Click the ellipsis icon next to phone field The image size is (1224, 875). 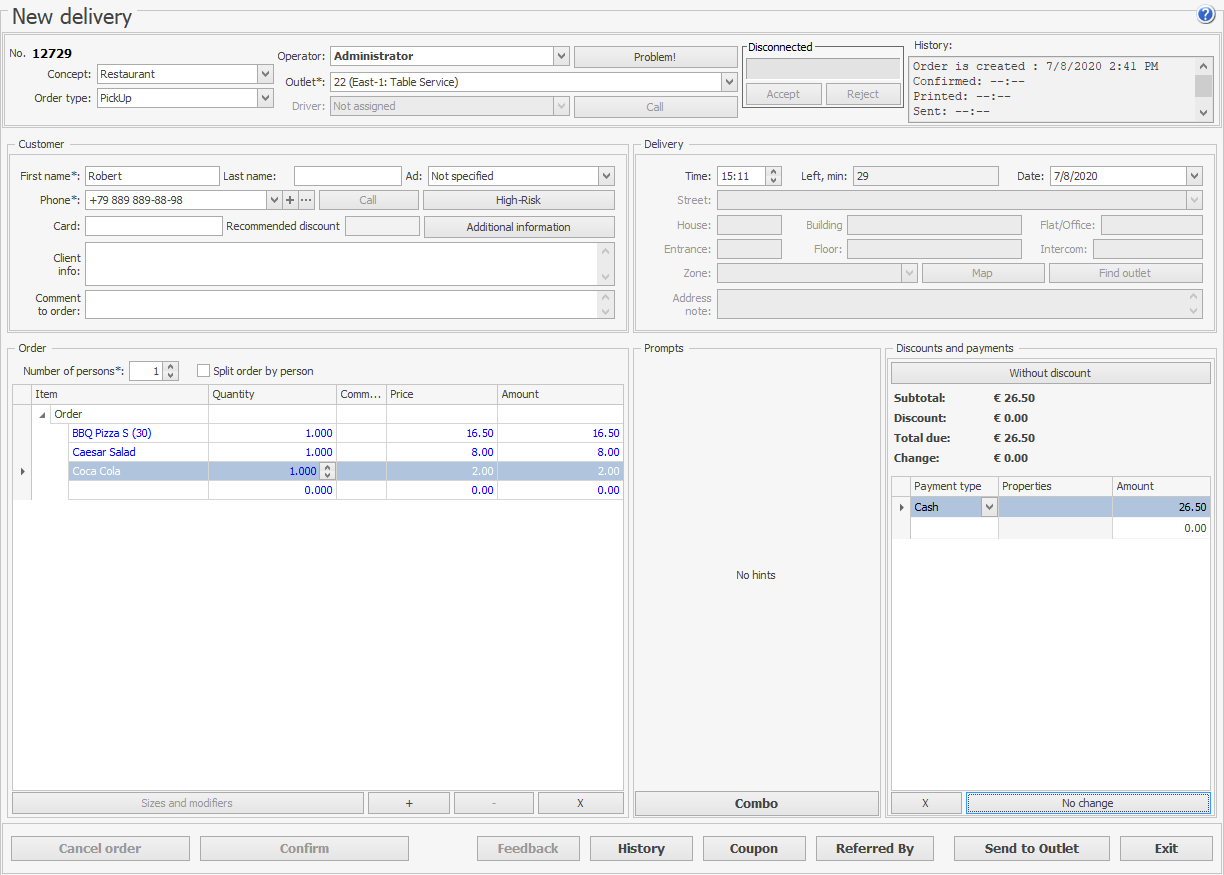(x=306, y=200)
